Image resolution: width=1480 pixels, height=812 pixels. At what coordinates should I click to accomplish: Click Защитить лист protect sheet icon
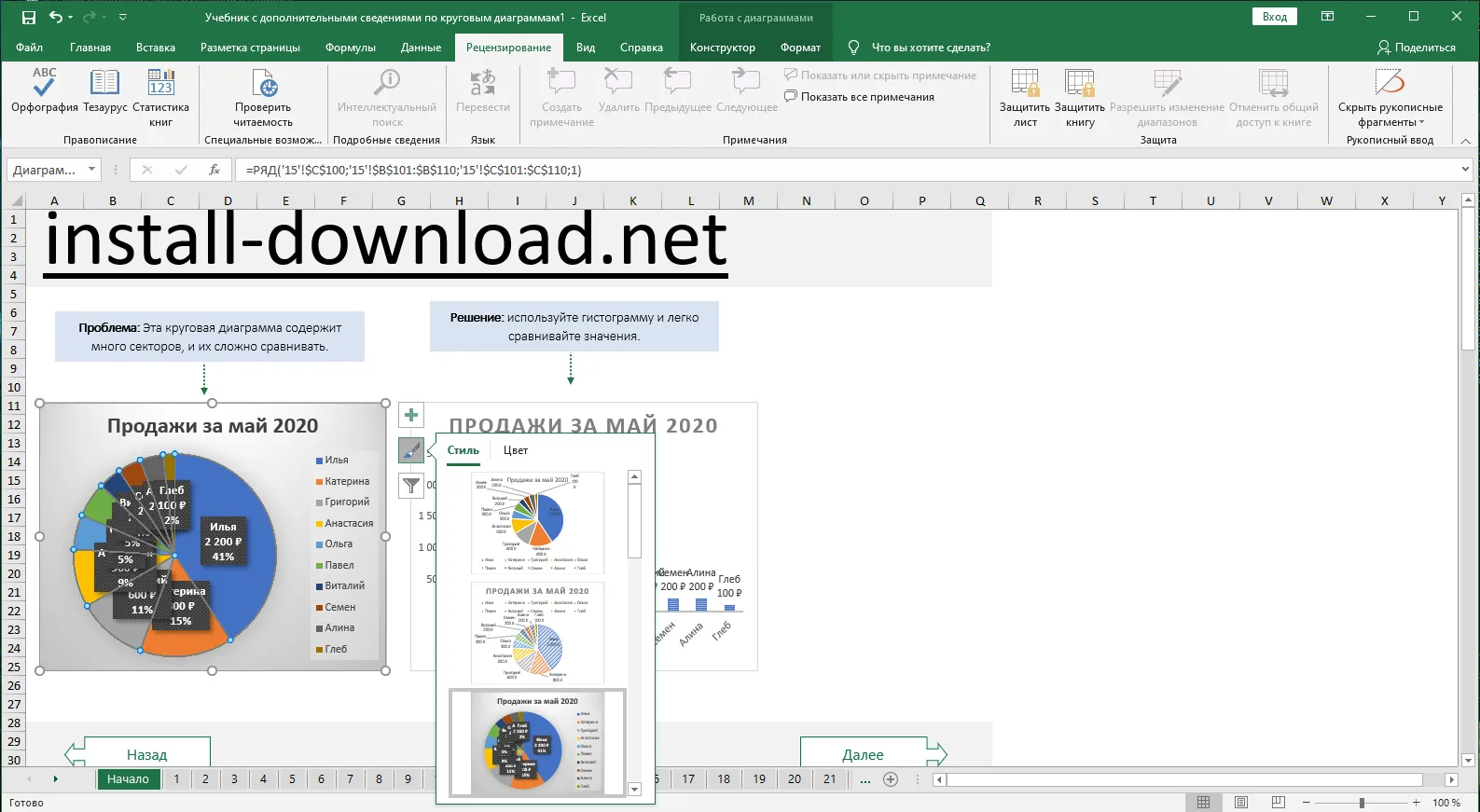[x=1025, y=84]
